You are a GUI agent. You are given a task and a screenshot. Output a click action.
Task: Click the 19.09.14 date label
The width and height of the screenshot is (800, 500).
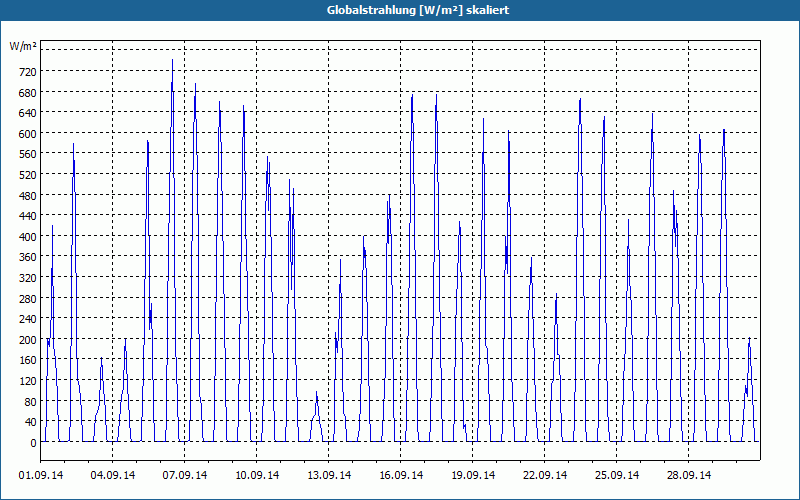click(x=472, y=475)
